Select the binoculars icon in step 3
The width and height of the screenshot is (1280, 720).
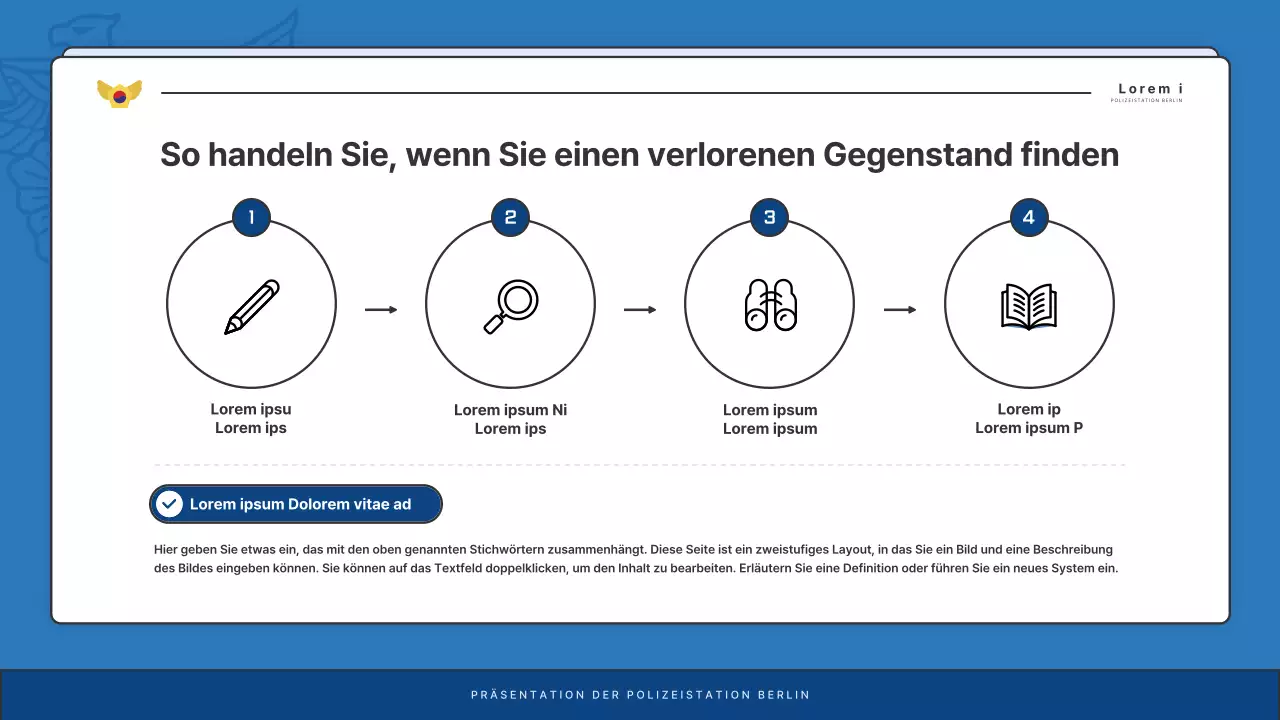(769, 302)
